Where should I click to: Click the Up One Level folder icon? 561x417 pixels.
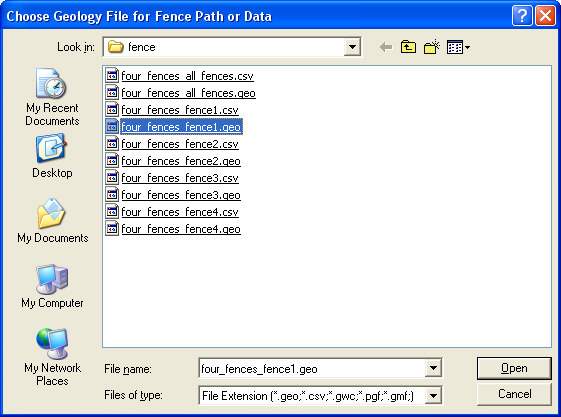(408, 47)
